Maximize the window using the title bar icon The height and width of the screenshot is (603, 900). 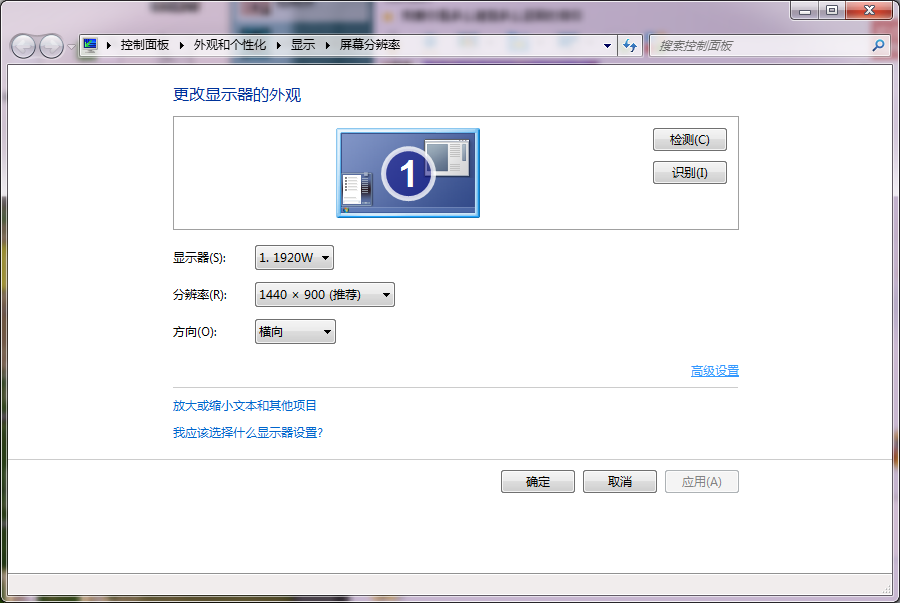[831, 10]
